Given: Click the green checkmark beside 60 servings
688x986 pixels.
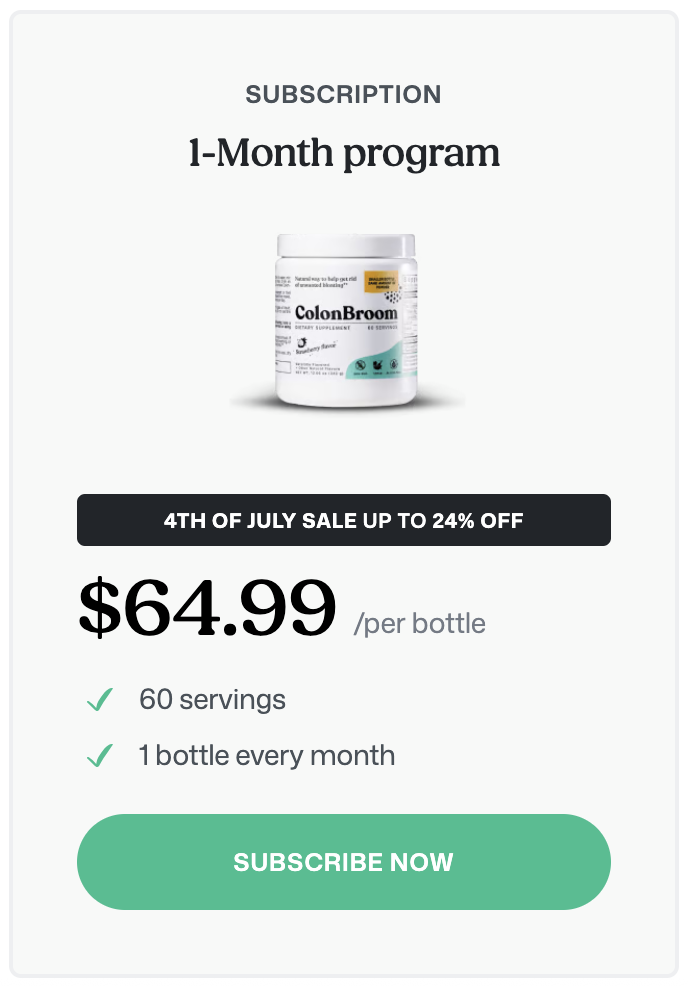Looking at the screenshot, I should tap(100, 699).
